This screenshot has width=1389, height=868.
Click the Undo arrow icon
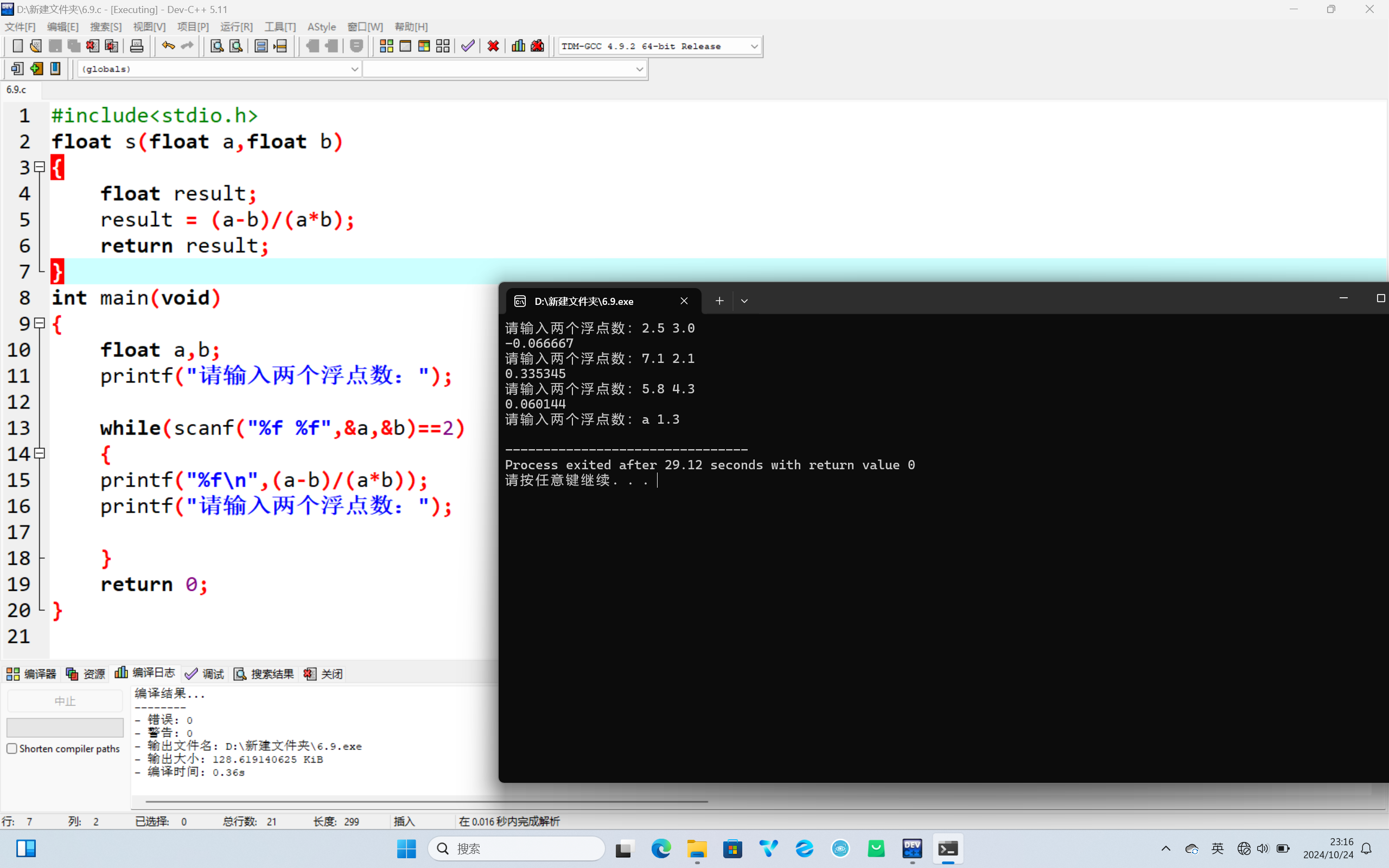coord(168,46)
